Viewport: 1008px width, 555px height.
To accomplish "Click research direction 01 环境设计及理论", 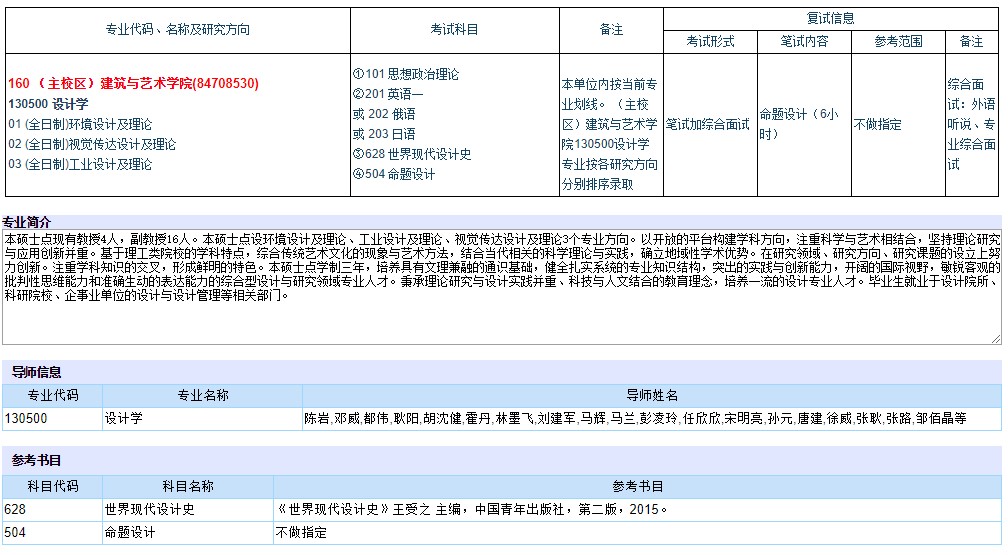I will (x=80, y=124).
